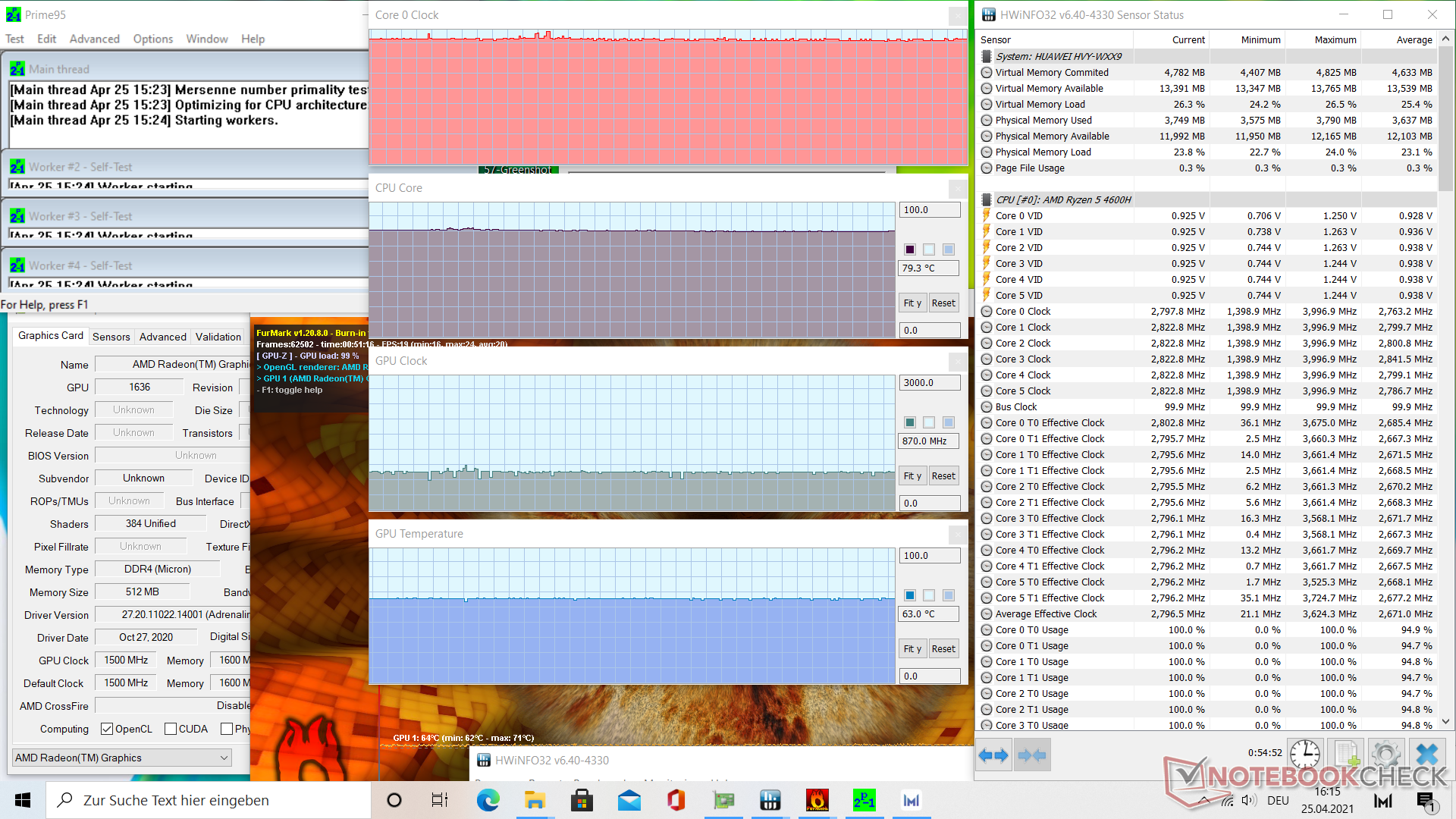
Task: Toggle the OpenCL checkbox
Action: click(107, 729)
